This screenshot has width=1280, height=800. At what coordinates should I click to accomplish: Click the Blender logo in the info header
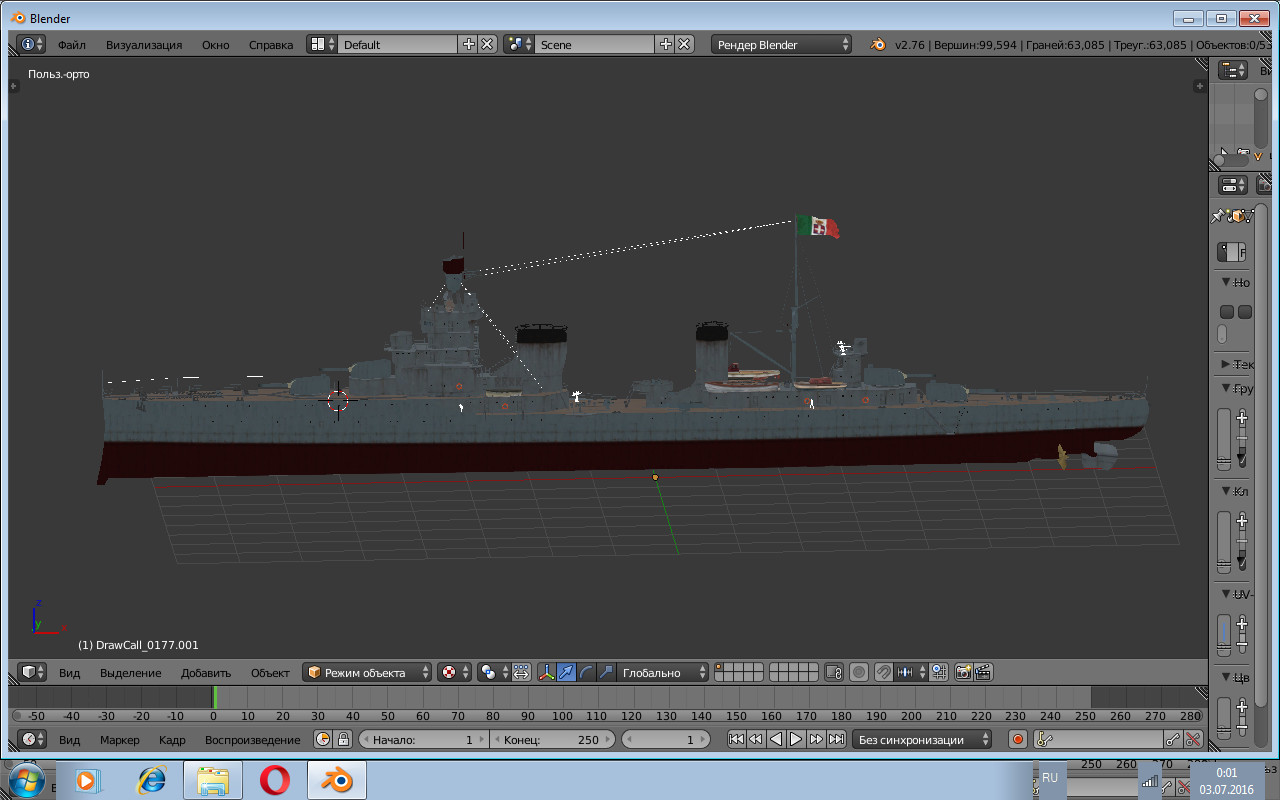click(x=877, y=44)
